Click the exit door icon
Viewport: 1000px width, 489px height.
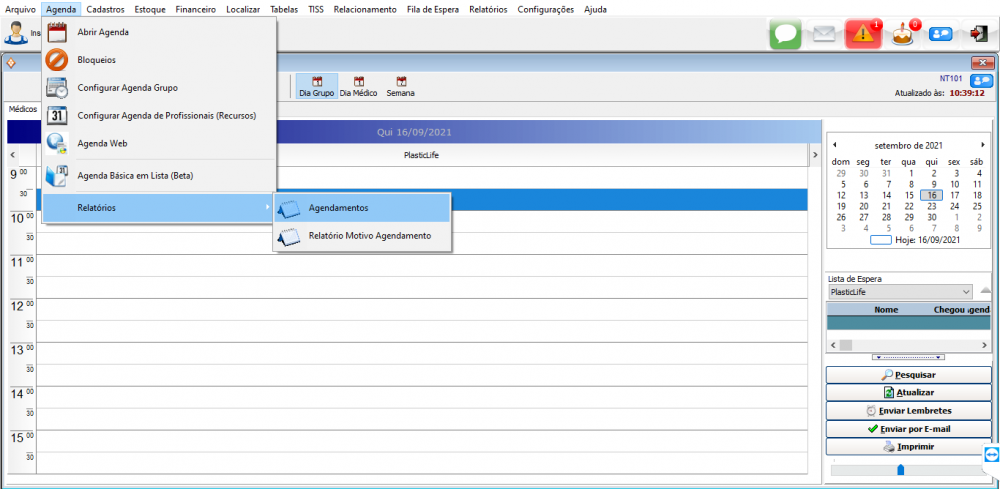pyautogui.click(x=978, y=33)
